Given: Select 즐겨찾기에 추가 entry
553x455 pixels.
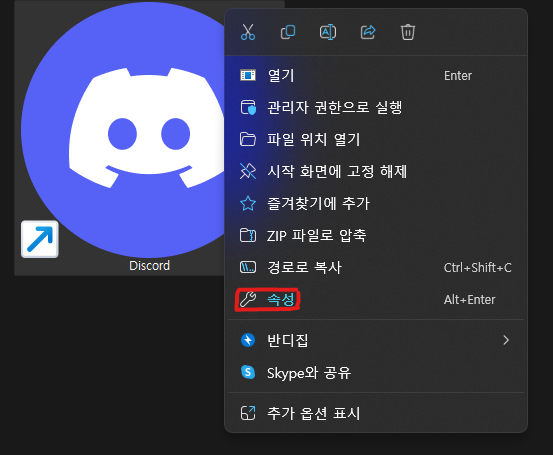Looking at the screenshot, I should 376,204.
